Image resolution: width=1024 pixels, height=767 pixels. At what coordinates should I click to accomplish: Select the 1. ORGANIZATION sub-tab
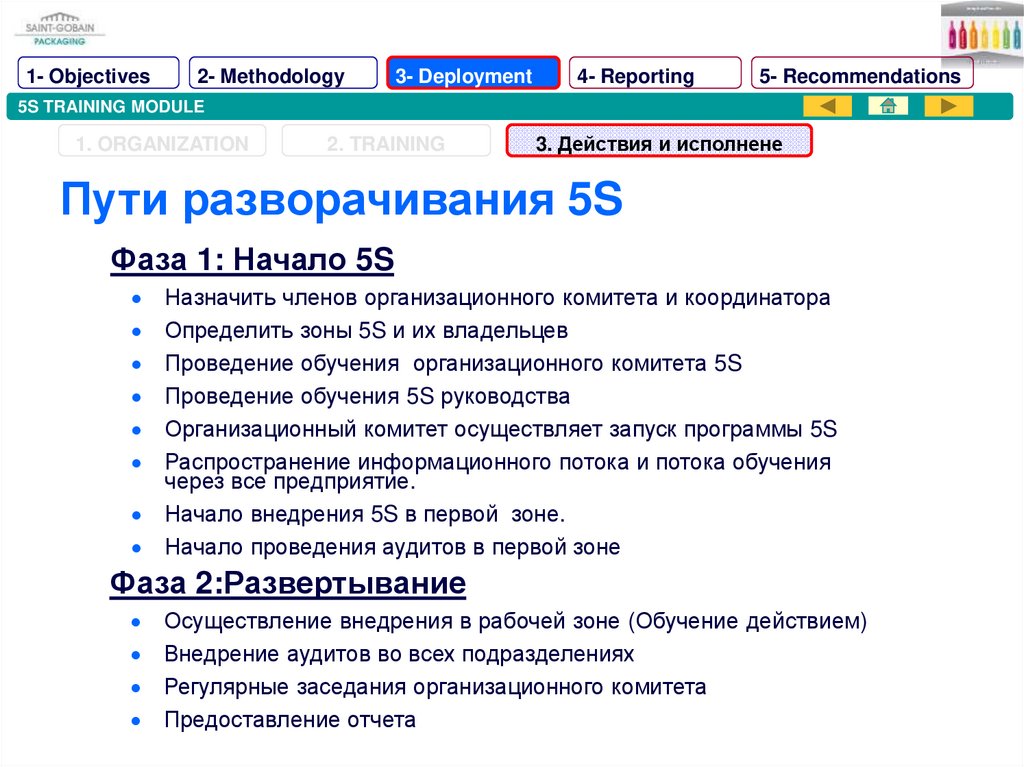tap(162, 143)
